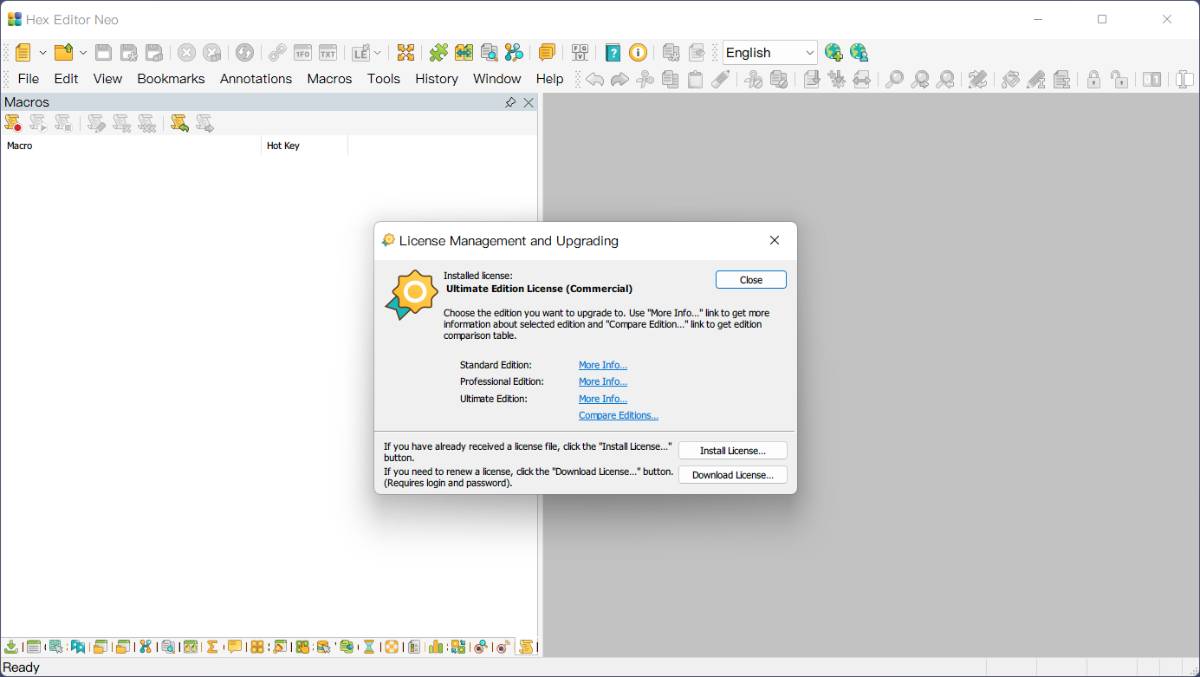The height and width of the screenshot is (677, 1200).
Task: Click the globe with green plus icon
Action: click(834, 53)
